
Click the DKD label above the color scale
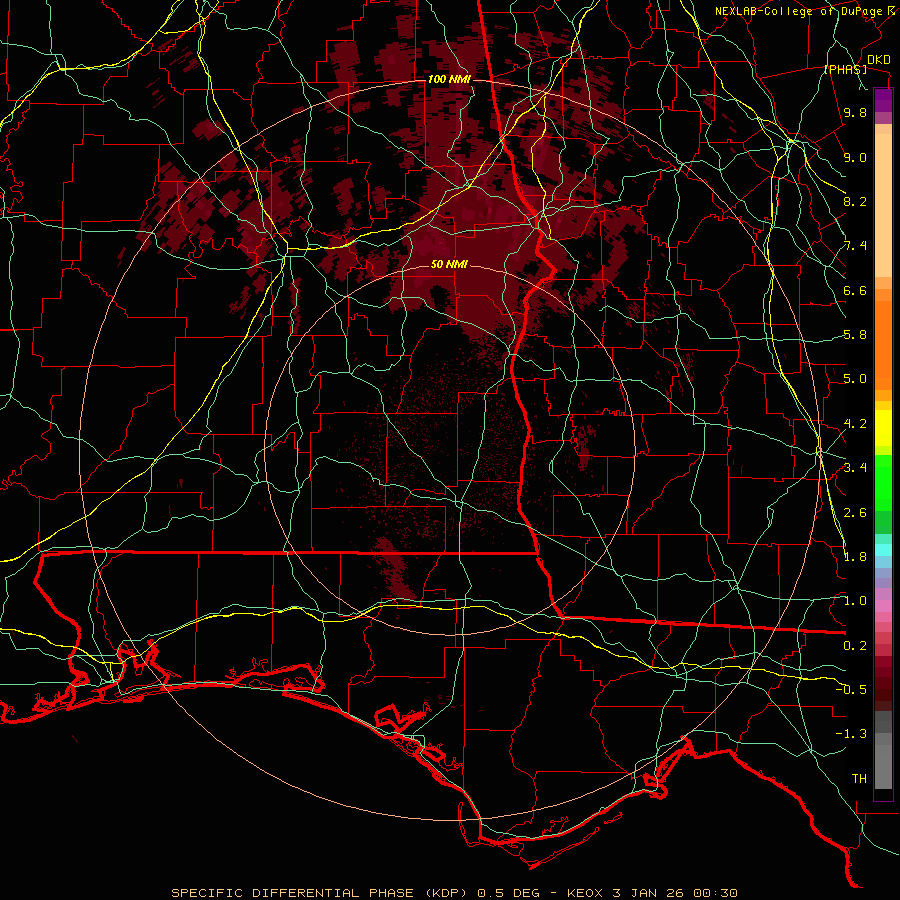tap(878, 59)
